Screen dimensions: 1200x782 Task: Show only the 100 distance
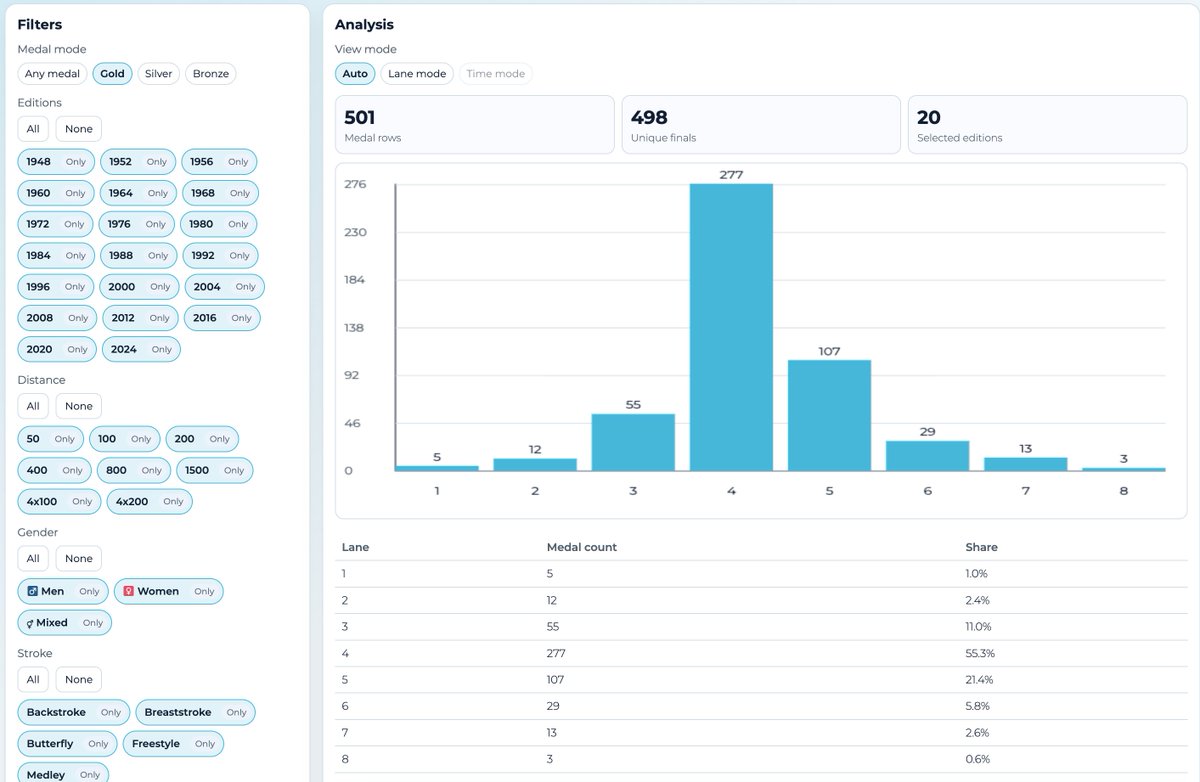click(x=141, y=439)
